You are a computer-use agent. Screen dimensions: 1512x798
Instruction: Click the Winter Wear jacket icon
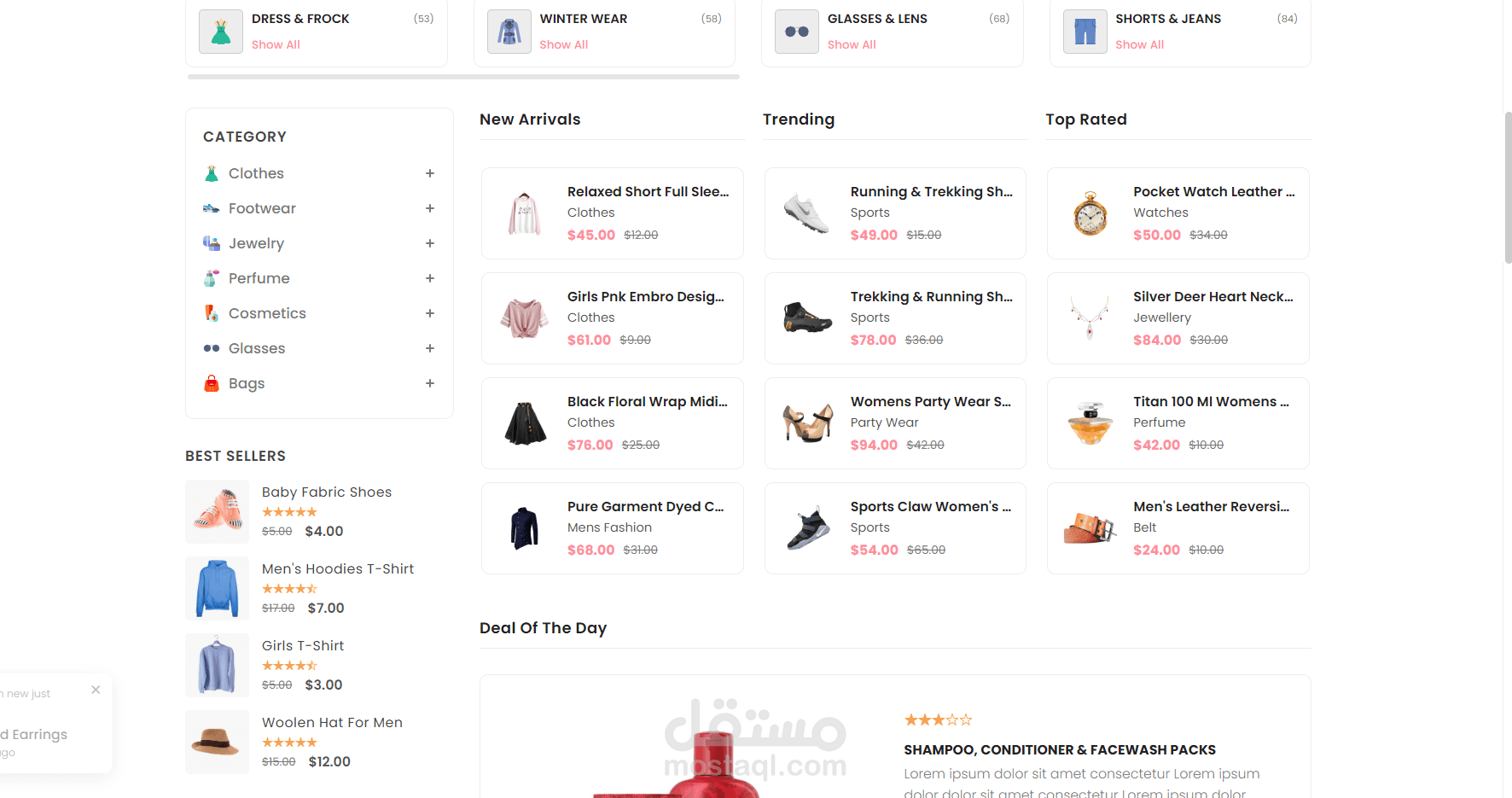coord(509,32)
